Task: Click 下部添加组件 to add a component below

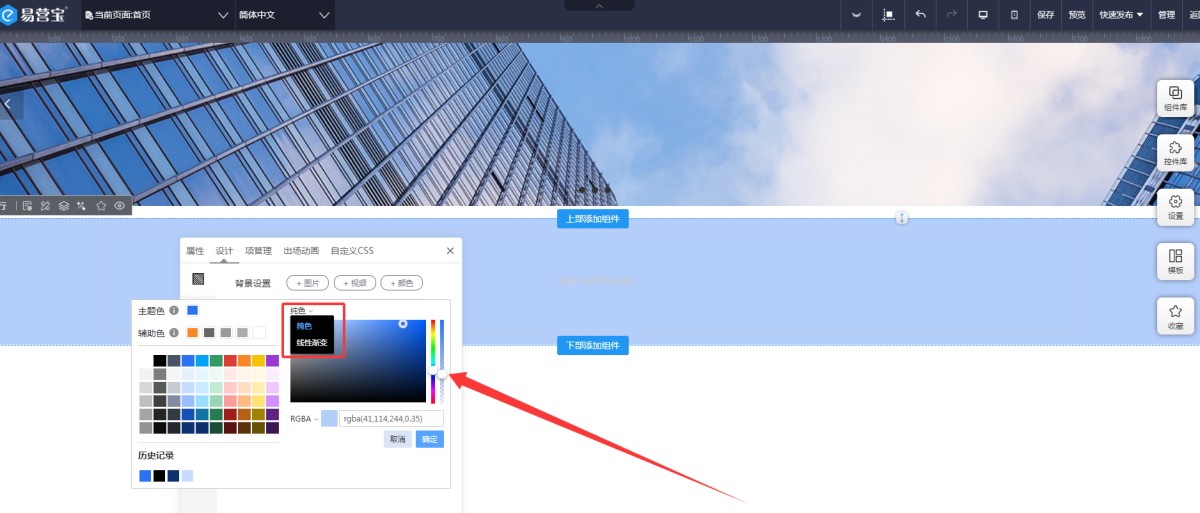Action: point(593,346)
